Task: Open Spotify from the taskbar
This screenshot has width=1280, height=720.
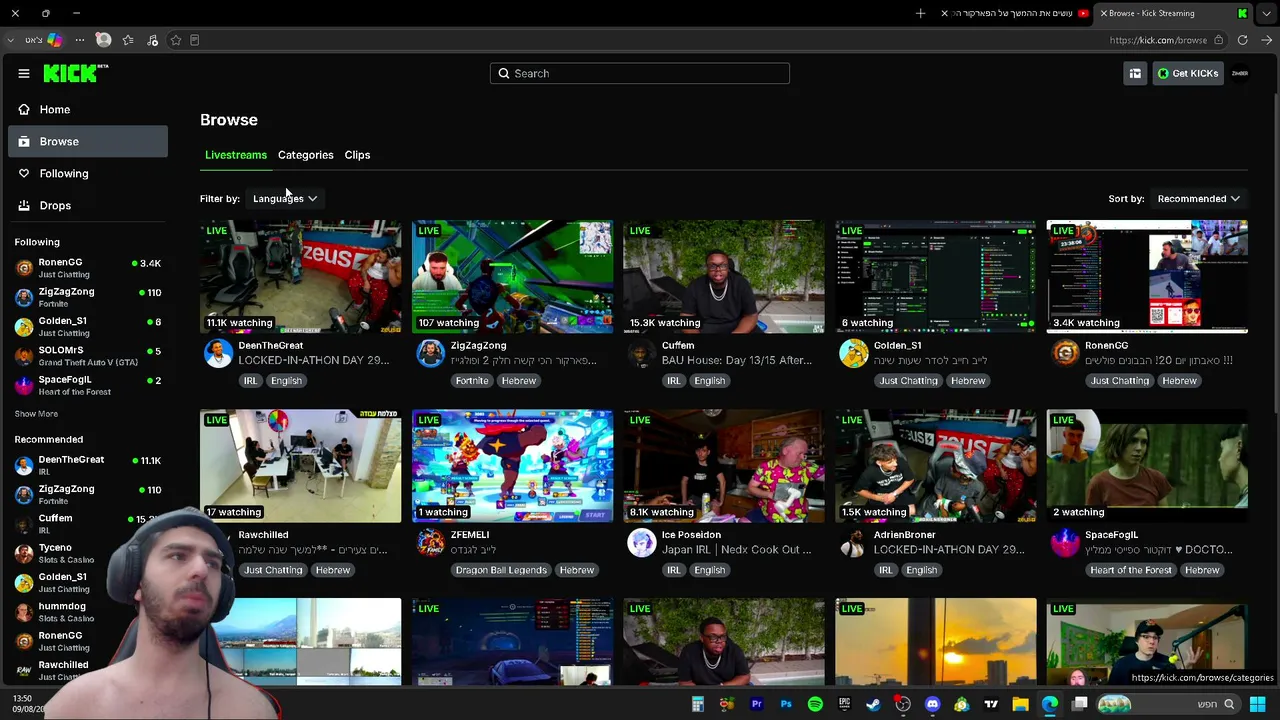Action: click(815, 705)
